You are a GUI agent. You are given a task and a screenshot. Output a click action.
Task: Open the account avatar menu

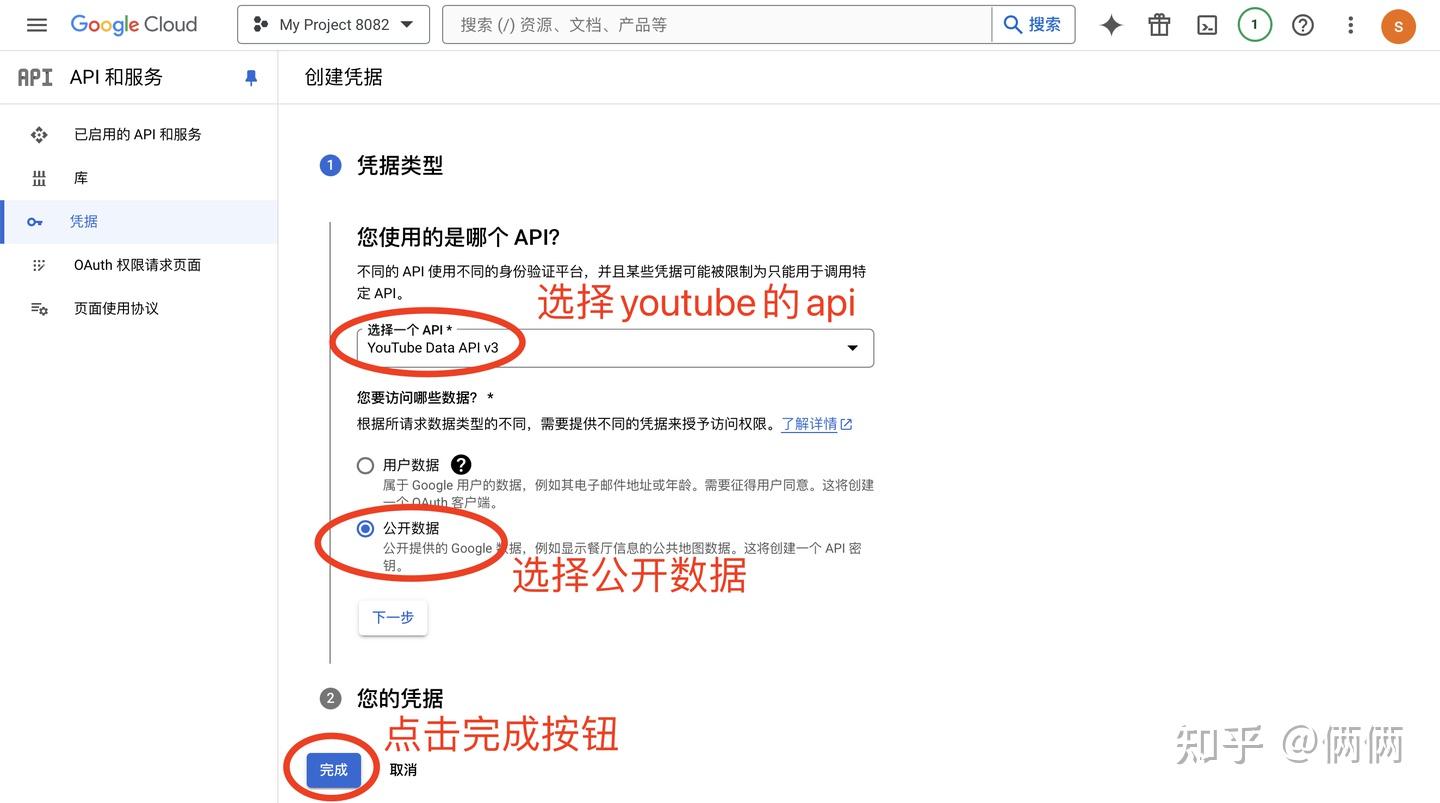click(1398, 25)
